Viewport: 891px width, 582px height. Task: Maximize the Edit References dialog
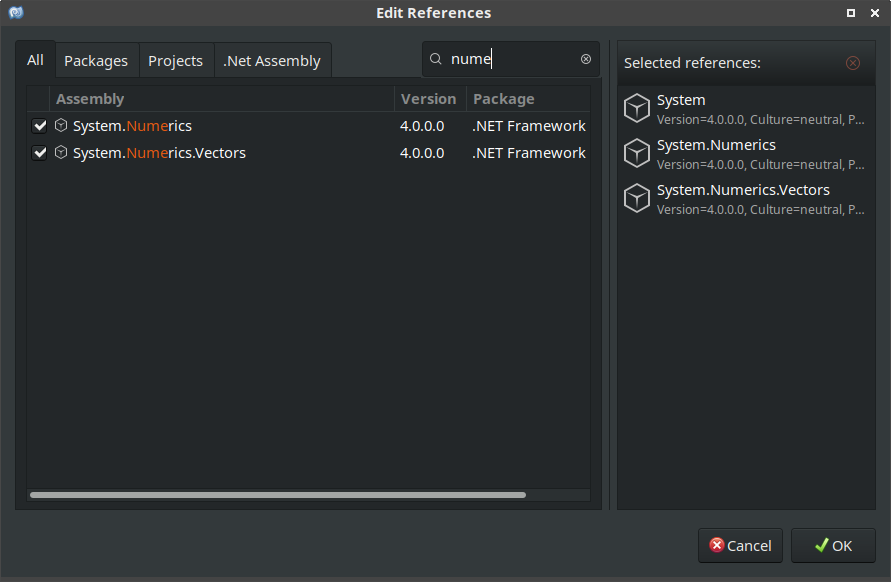(x=851, y=13)
